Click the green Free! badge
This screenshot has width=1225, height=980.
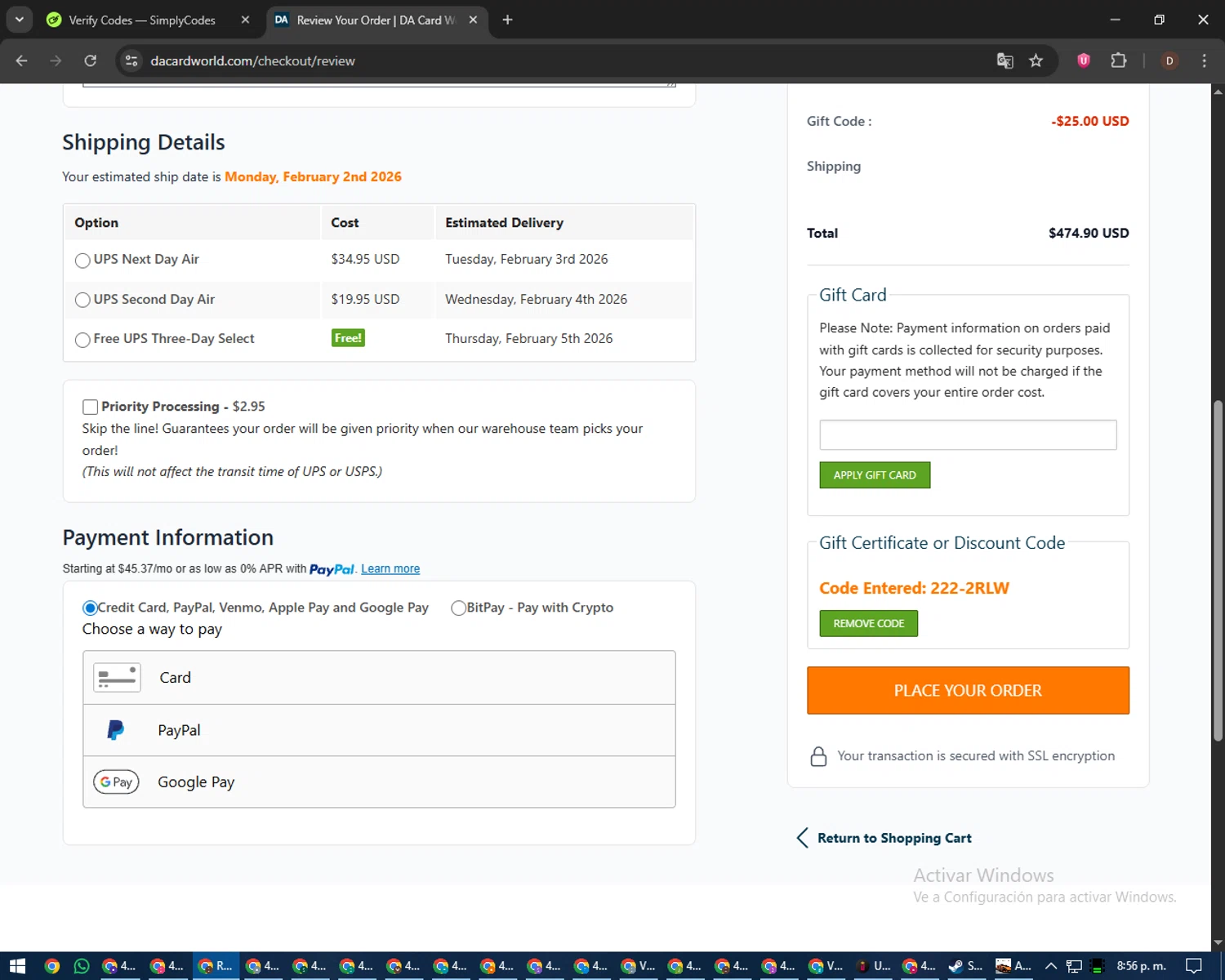[348, 338]
